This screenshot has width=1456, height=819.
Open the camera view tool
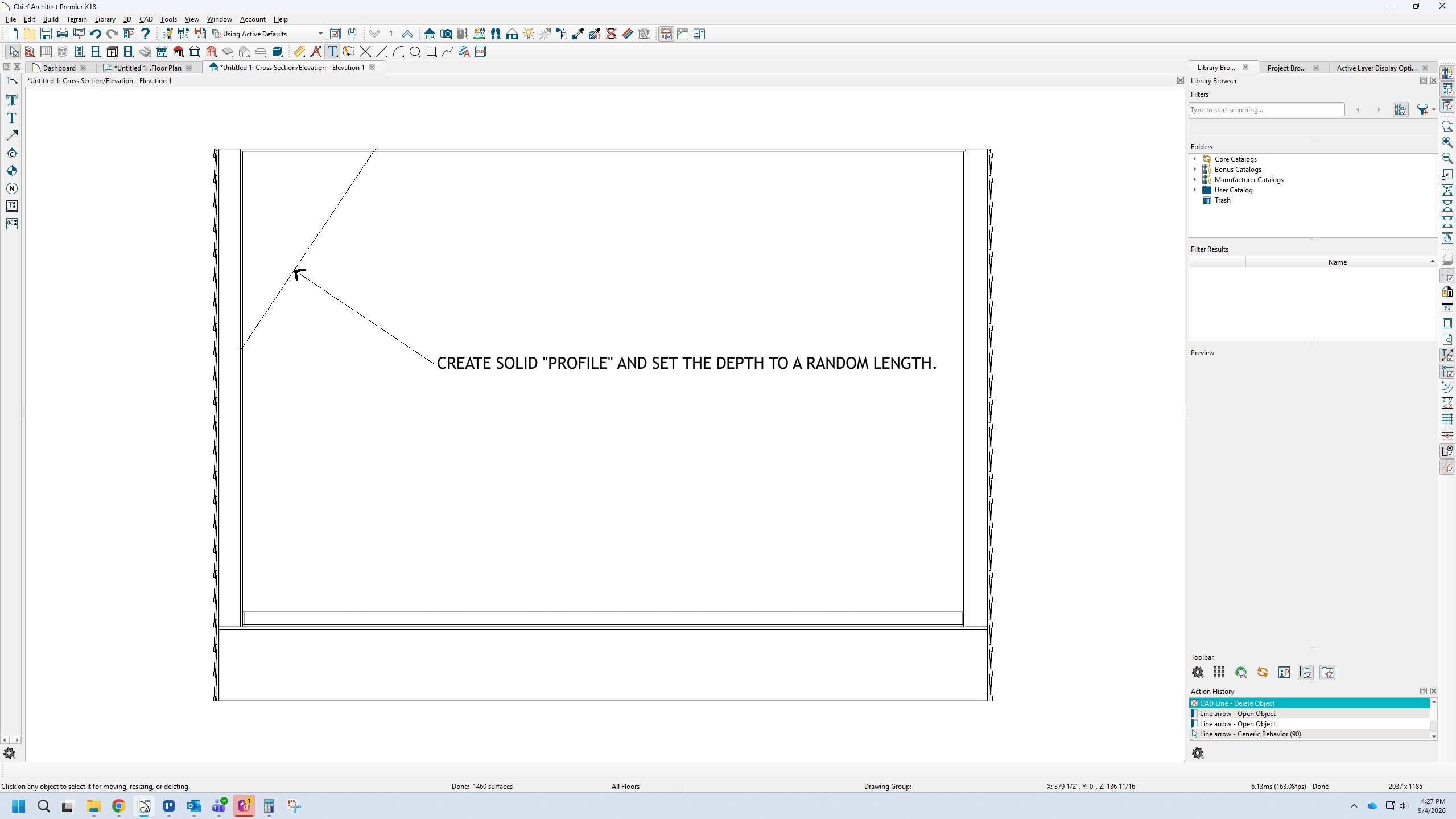click(446, 34)
